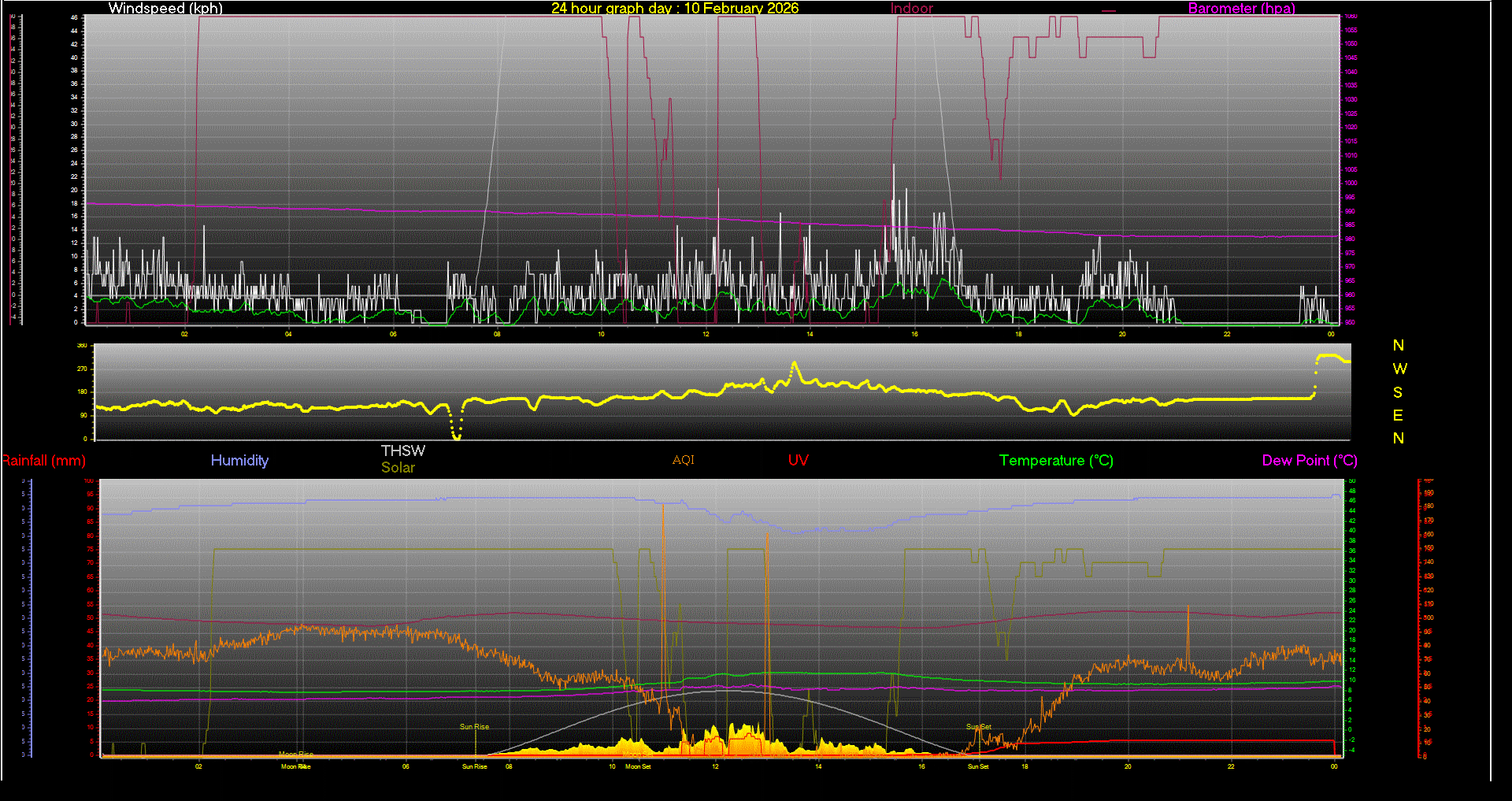
Task: Click the Sun Set marker label
Action: click(x=977, y=726)
